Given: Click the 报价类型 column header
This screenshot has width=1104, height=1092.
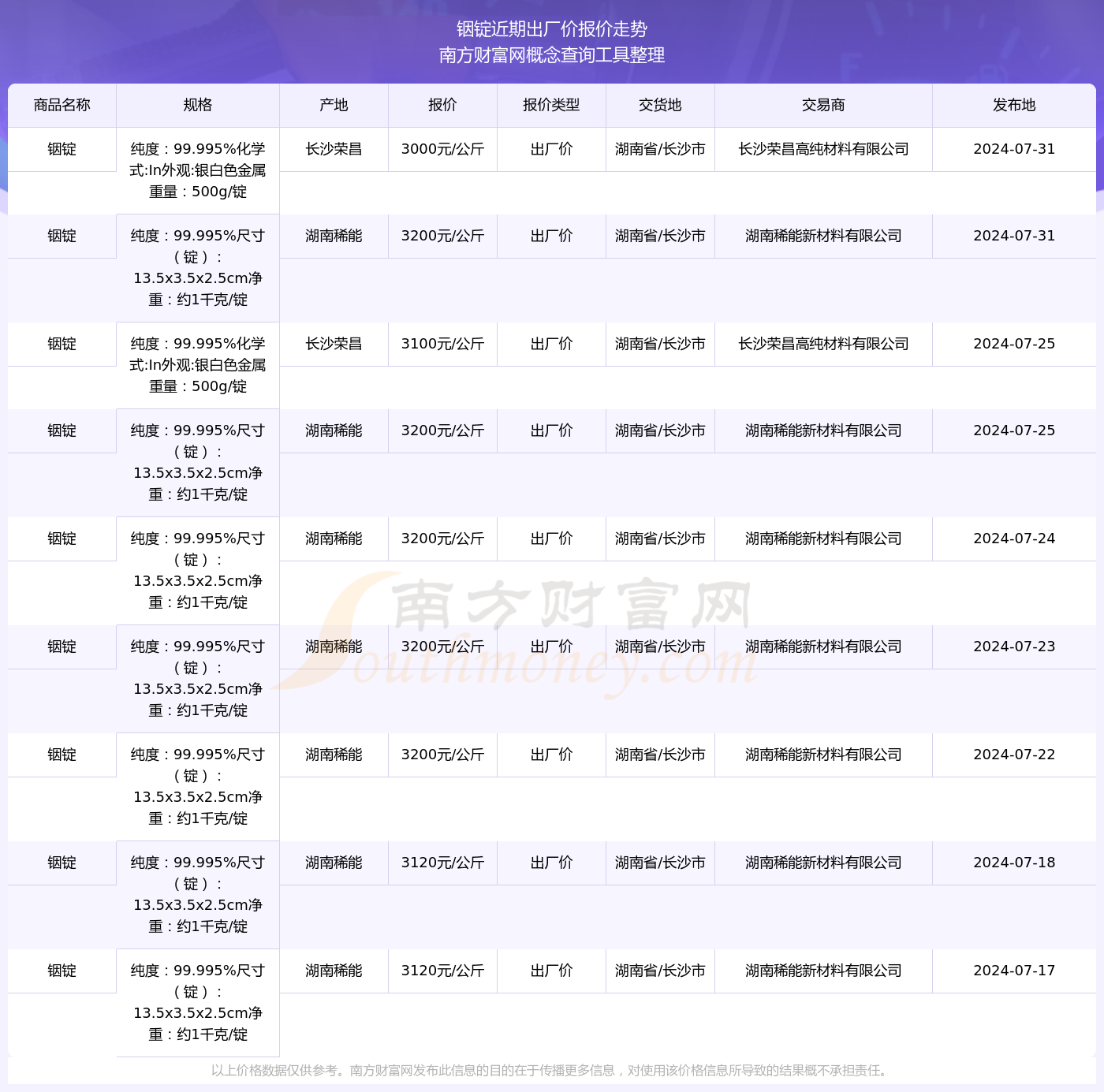Looking at the screenshot, I should pos(552,105).
